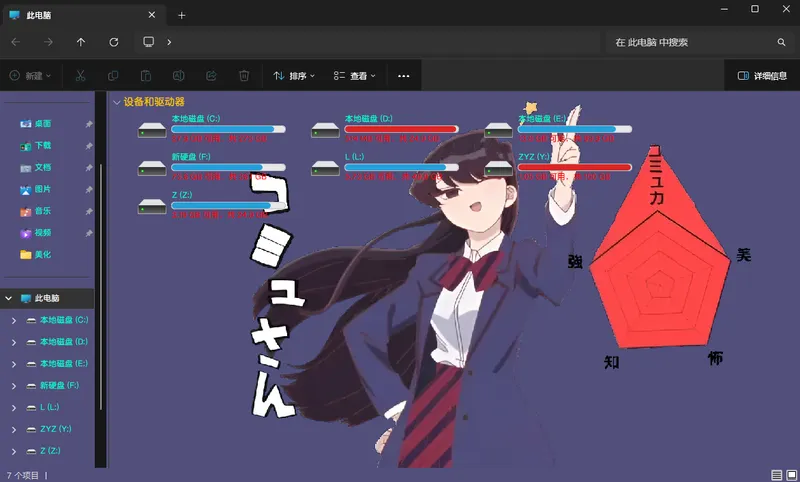Open the ZYZ (Y:) drive icon
The image size is (800, 482).
(x=498, y=168)
